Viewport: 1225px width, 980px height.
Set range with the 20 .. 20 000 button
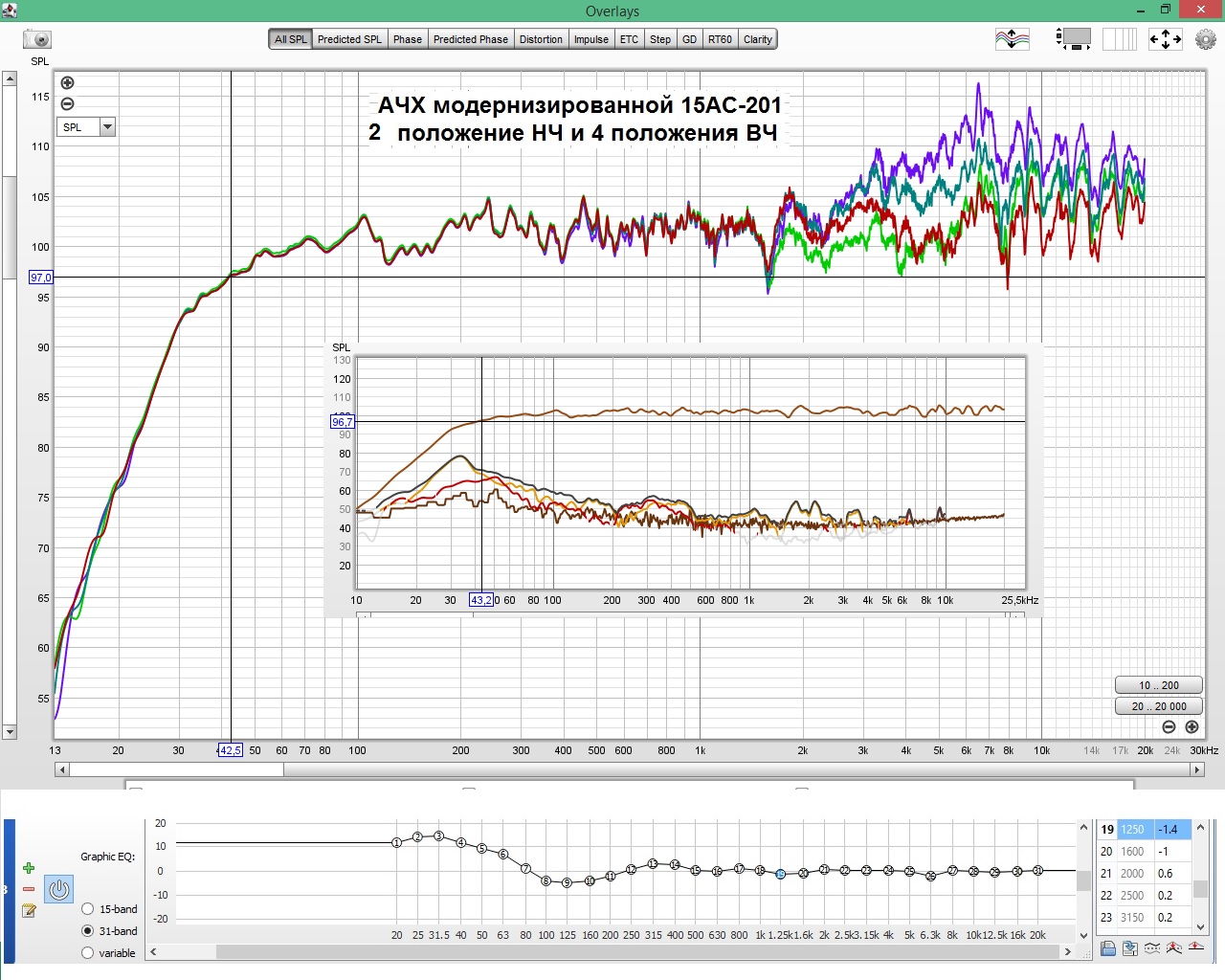tap(1158, 706)
